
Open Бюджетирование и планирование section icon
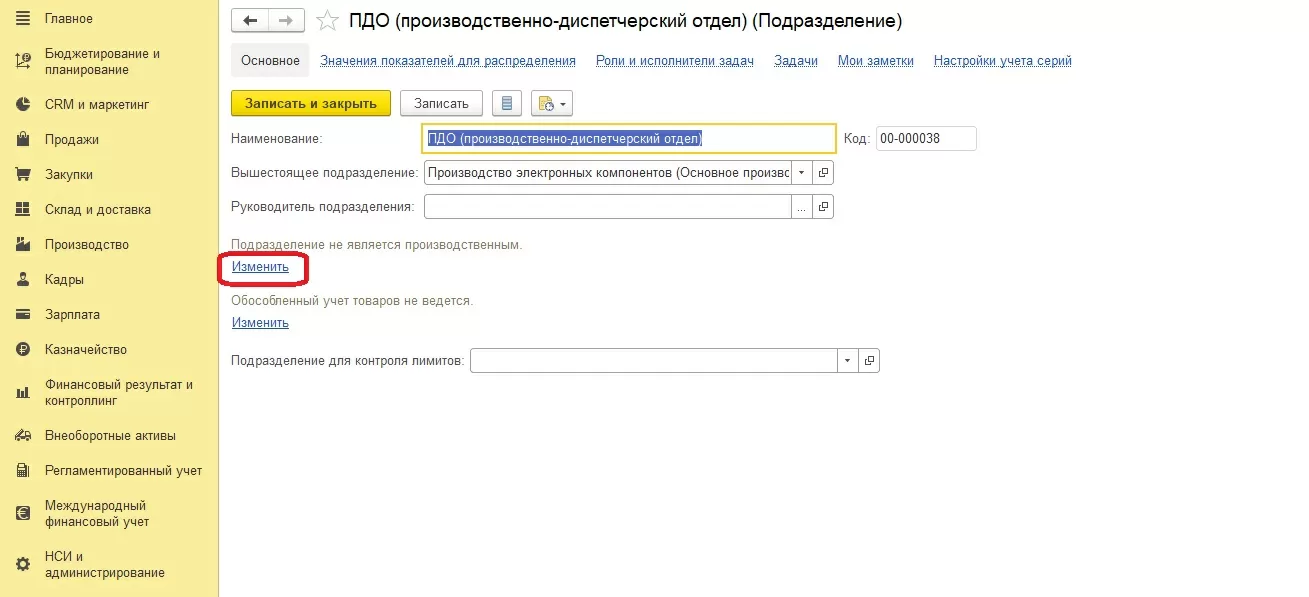23,62
